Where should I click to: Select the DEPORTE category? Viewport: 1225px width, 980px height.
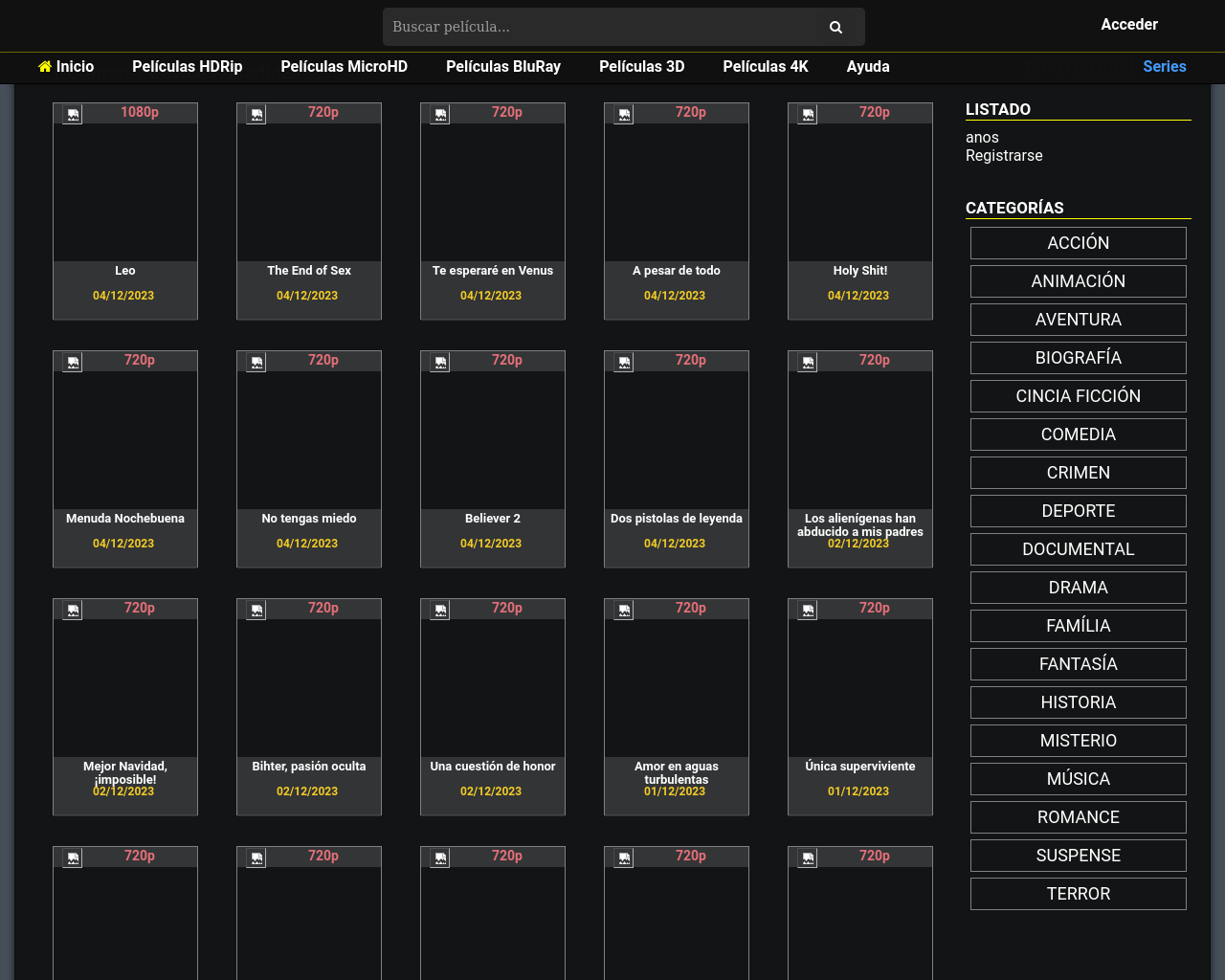1079,511
